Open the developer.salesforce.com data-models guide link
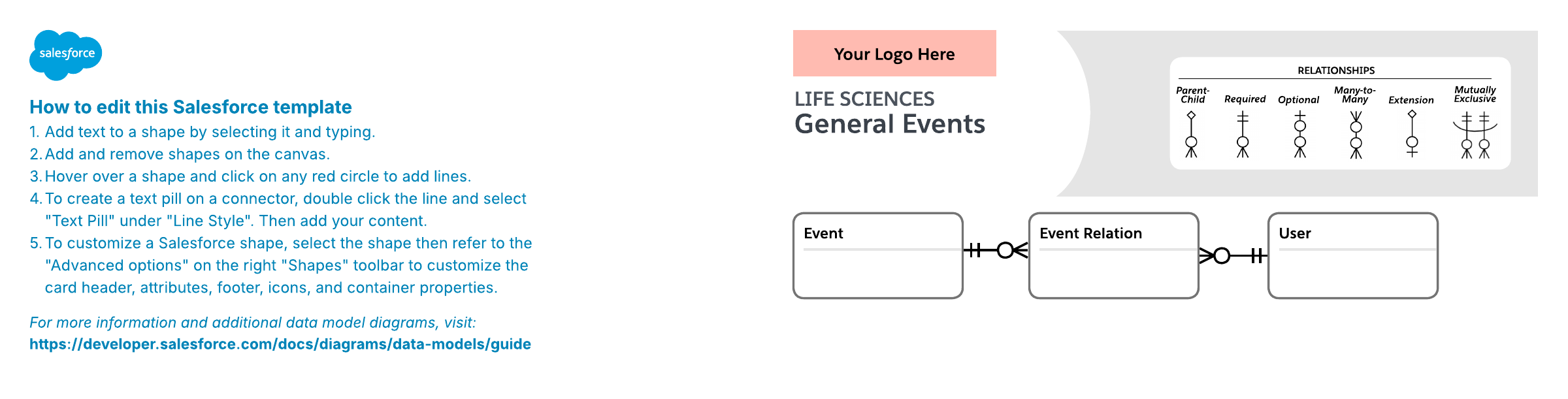1568x399 pixels. pyautogui.click(x=280, y=344)
